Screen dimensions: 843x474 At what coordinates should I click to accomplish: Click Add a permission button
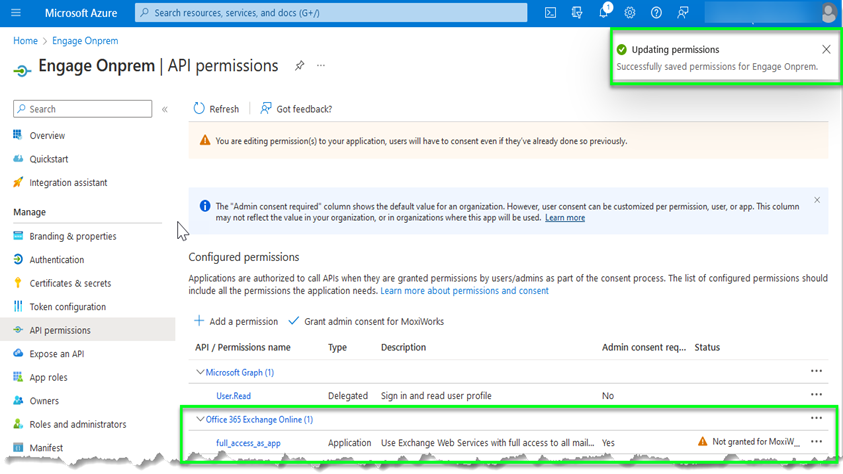[x=236, y=321]
